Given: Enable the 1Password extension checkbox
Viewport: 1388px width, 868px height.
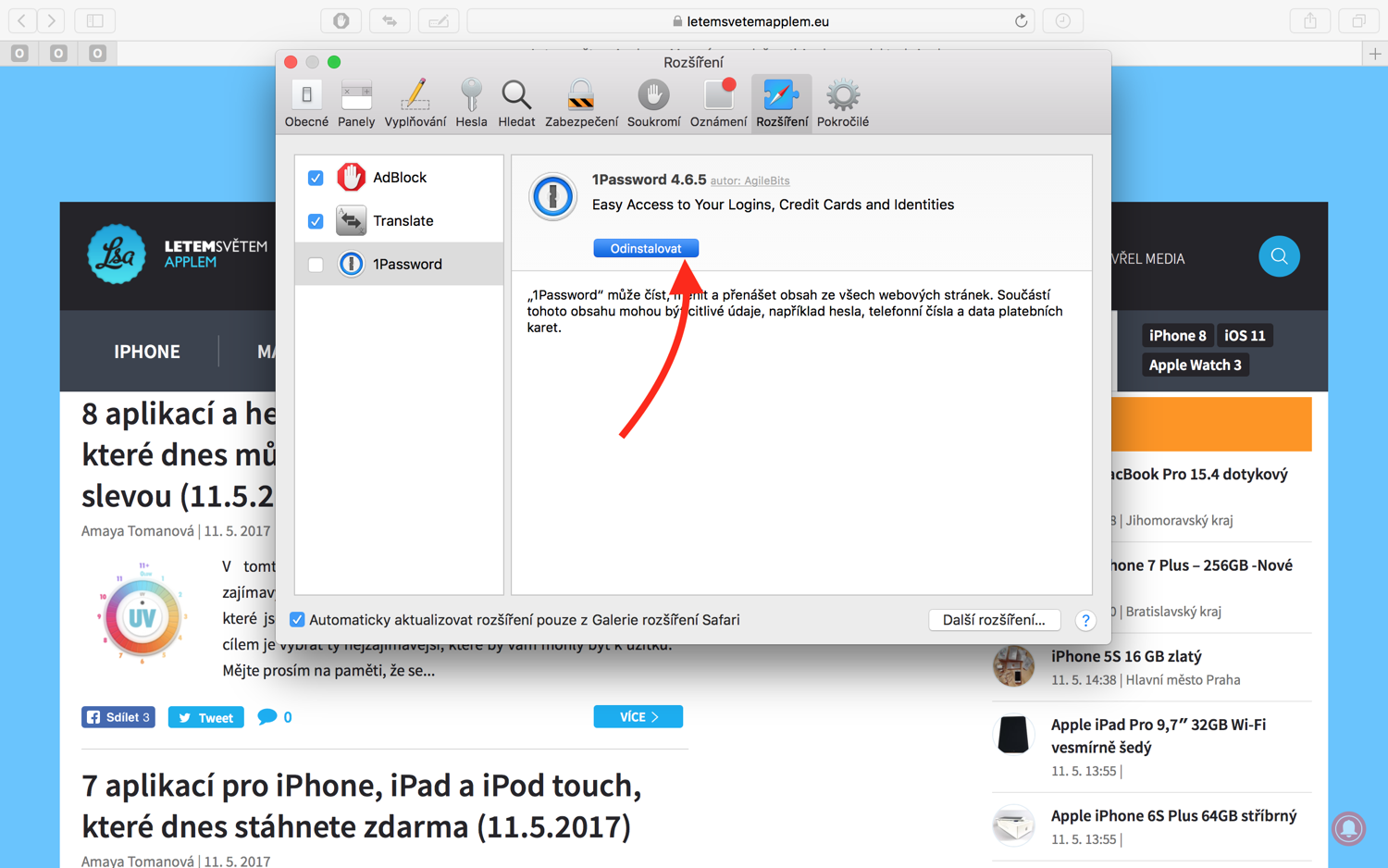Looking at the screenshot, I should coord(316,265).
